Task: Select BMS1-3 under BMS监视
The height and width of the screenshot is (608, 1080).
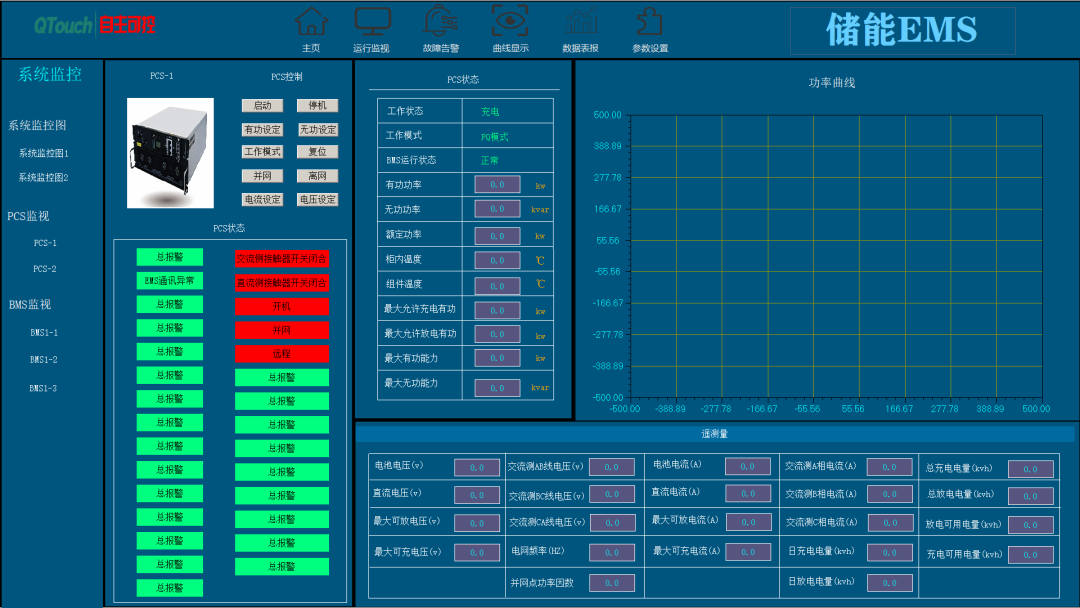Action: click(43, 388)
